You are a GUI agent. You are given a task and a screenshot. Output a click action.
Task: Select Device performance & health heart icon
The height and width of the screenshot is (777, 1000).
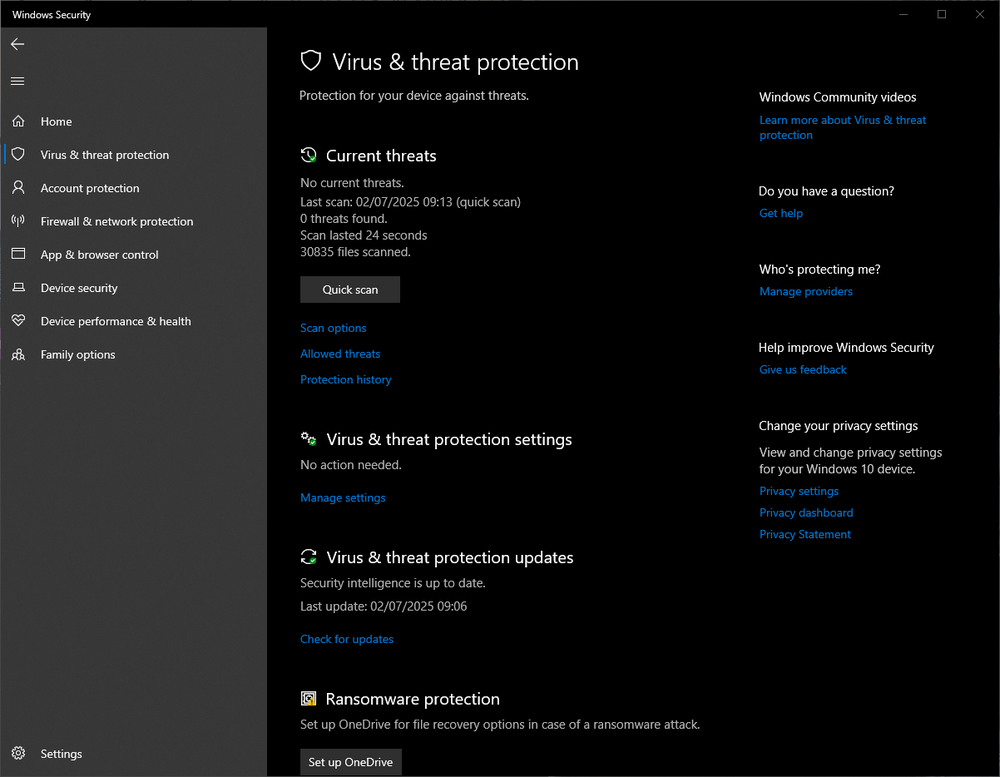point(18,321)
